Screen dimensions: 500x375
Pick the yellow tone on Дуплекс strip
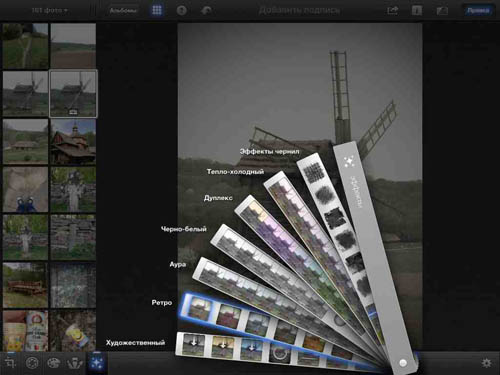[x=257, y=211]
